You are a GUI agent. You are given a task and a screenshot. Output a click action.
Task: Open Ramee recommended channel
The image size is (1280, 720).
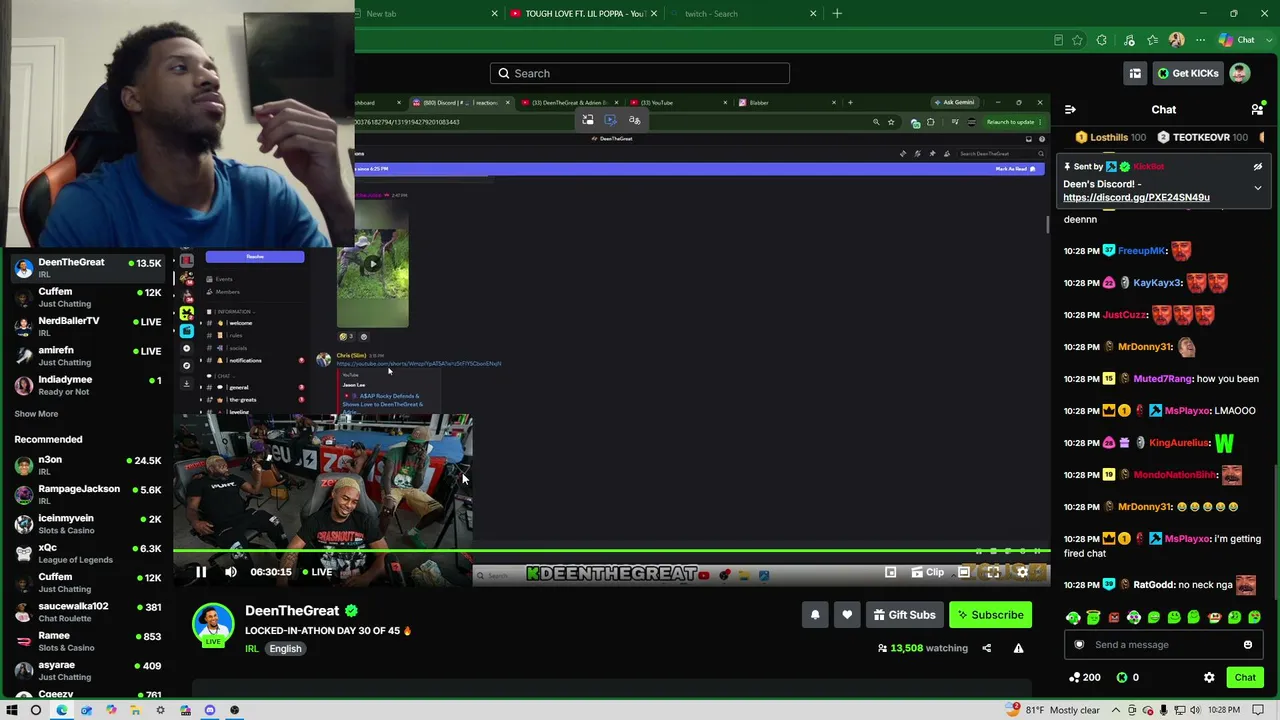(x=87, y=641)
